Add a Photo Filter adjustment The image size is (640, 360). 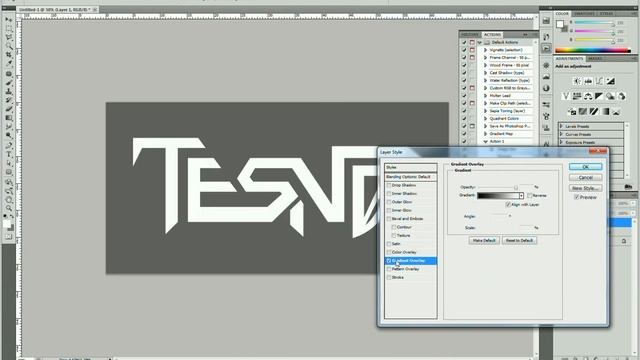coord(610,96)
